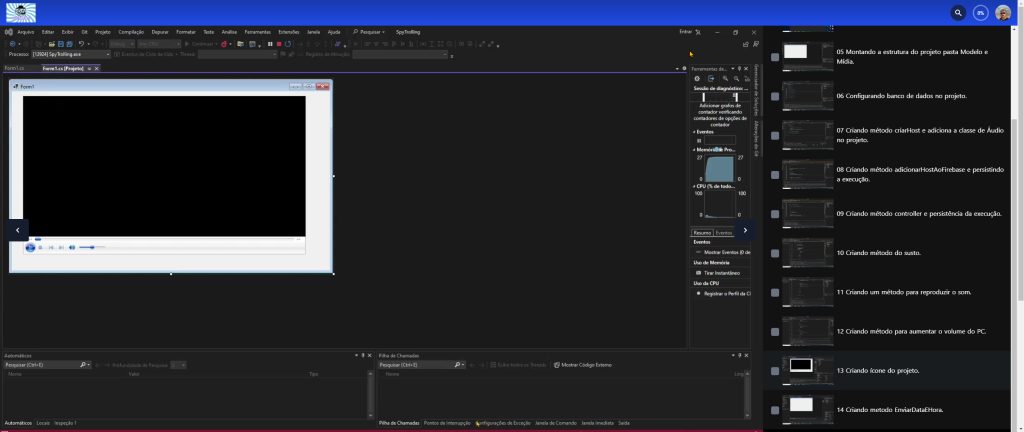Adjust the media player volume slider
This screenshot has height=432, width=1024.
click(x=91, y=247)
